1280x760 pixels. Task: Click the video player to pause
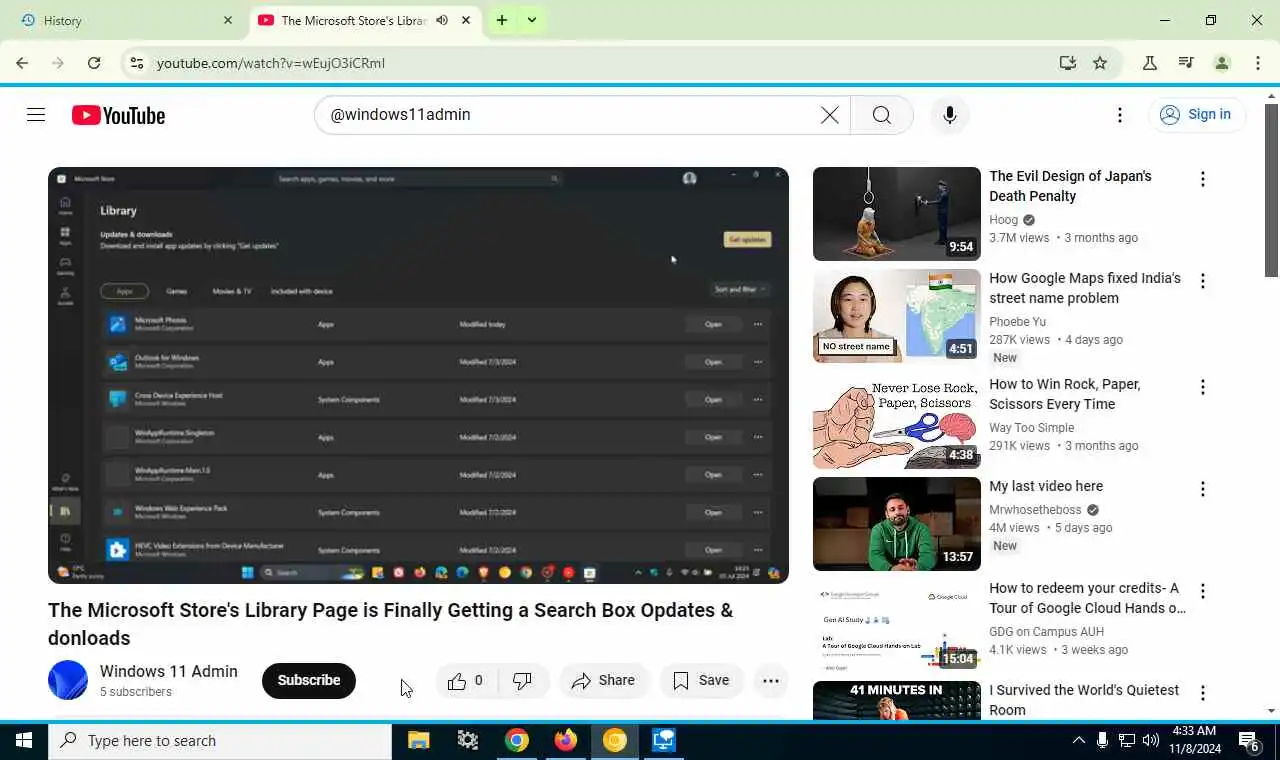pos(418,375)
